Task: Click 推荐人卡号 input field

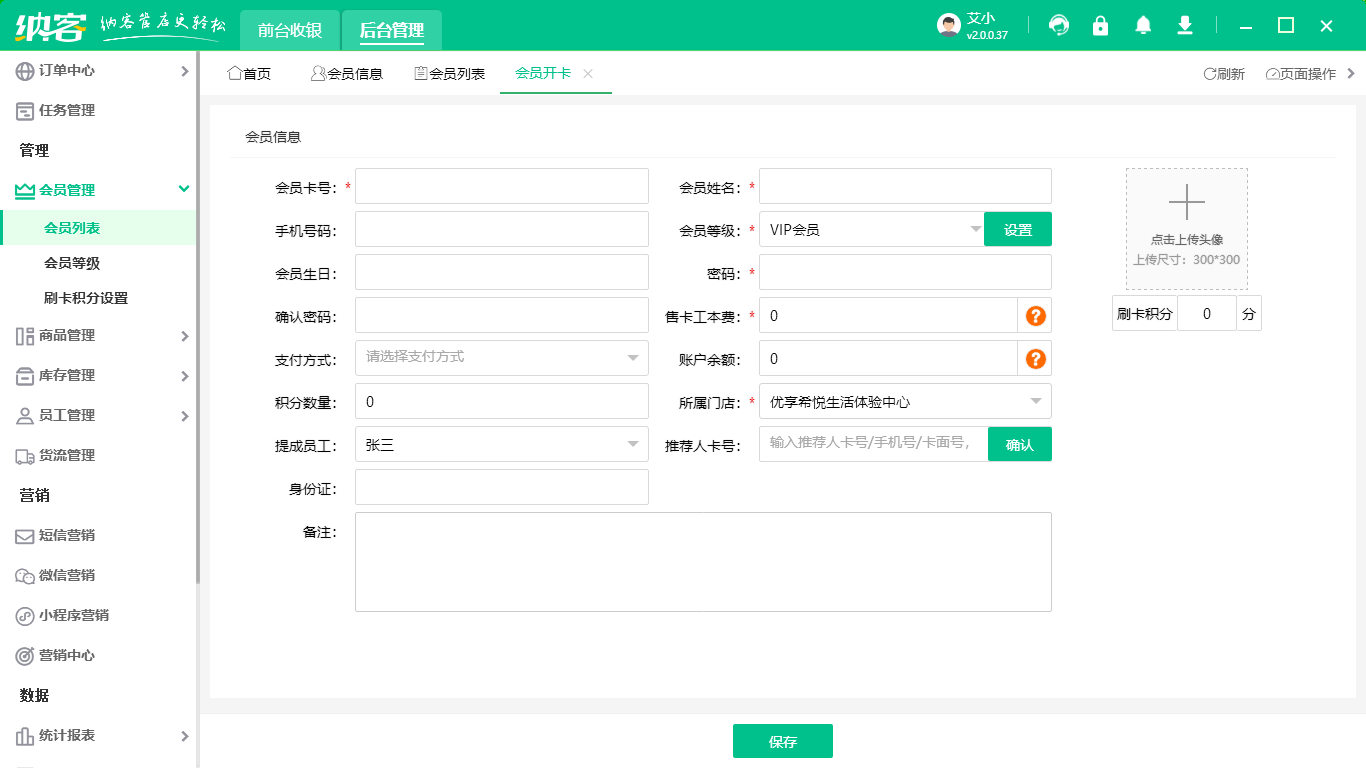Action: (x=873, y=444)
